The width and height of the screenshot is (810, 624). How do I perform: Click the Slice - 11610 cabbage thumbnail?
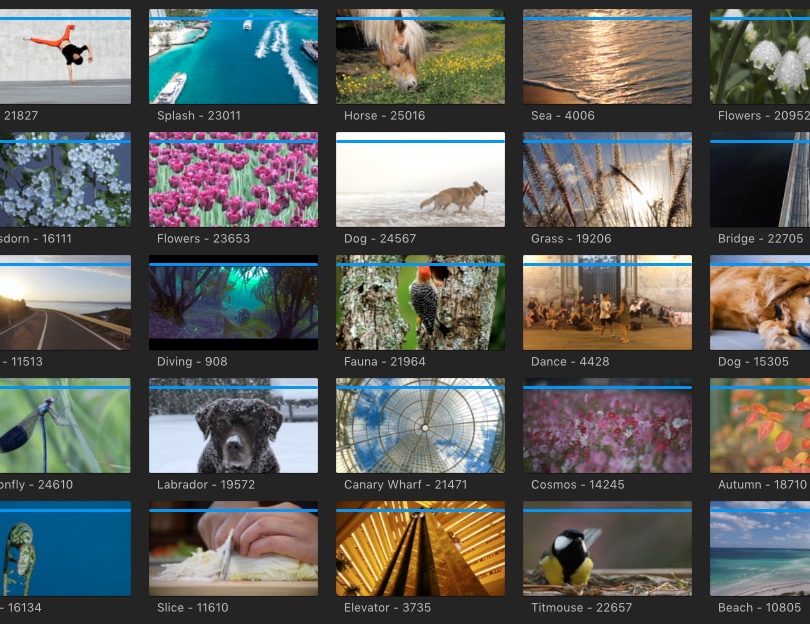pyautogui.click(x=233, y=550)
